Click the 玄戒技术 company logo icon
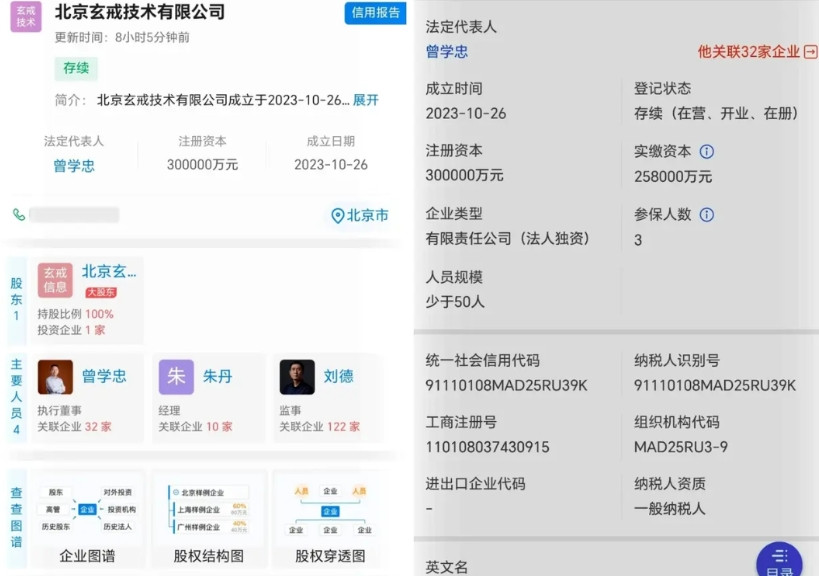This screenshot has height=576, width=819. pos(26,16)
